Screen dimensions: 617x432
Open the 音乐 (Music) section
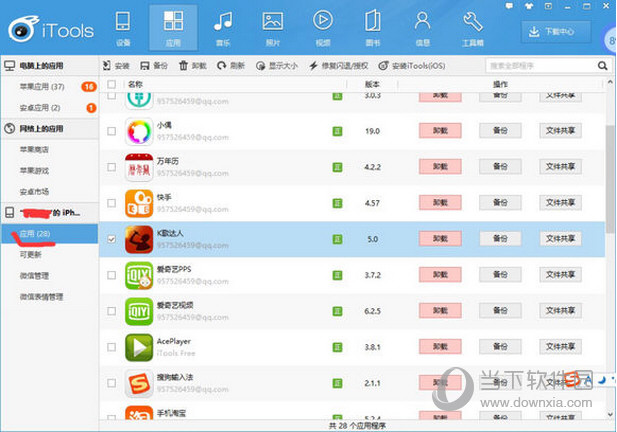223,28
